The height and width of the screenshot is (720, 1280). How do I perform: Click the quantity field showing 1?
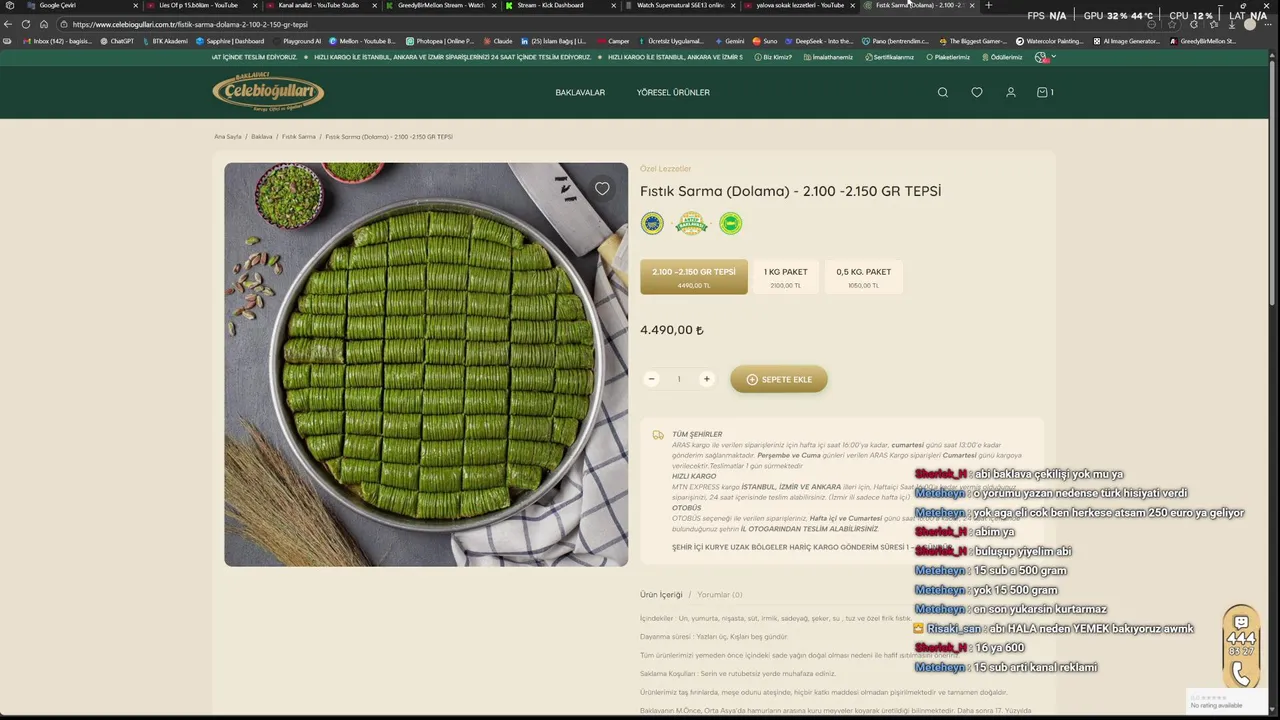[679, 379]
